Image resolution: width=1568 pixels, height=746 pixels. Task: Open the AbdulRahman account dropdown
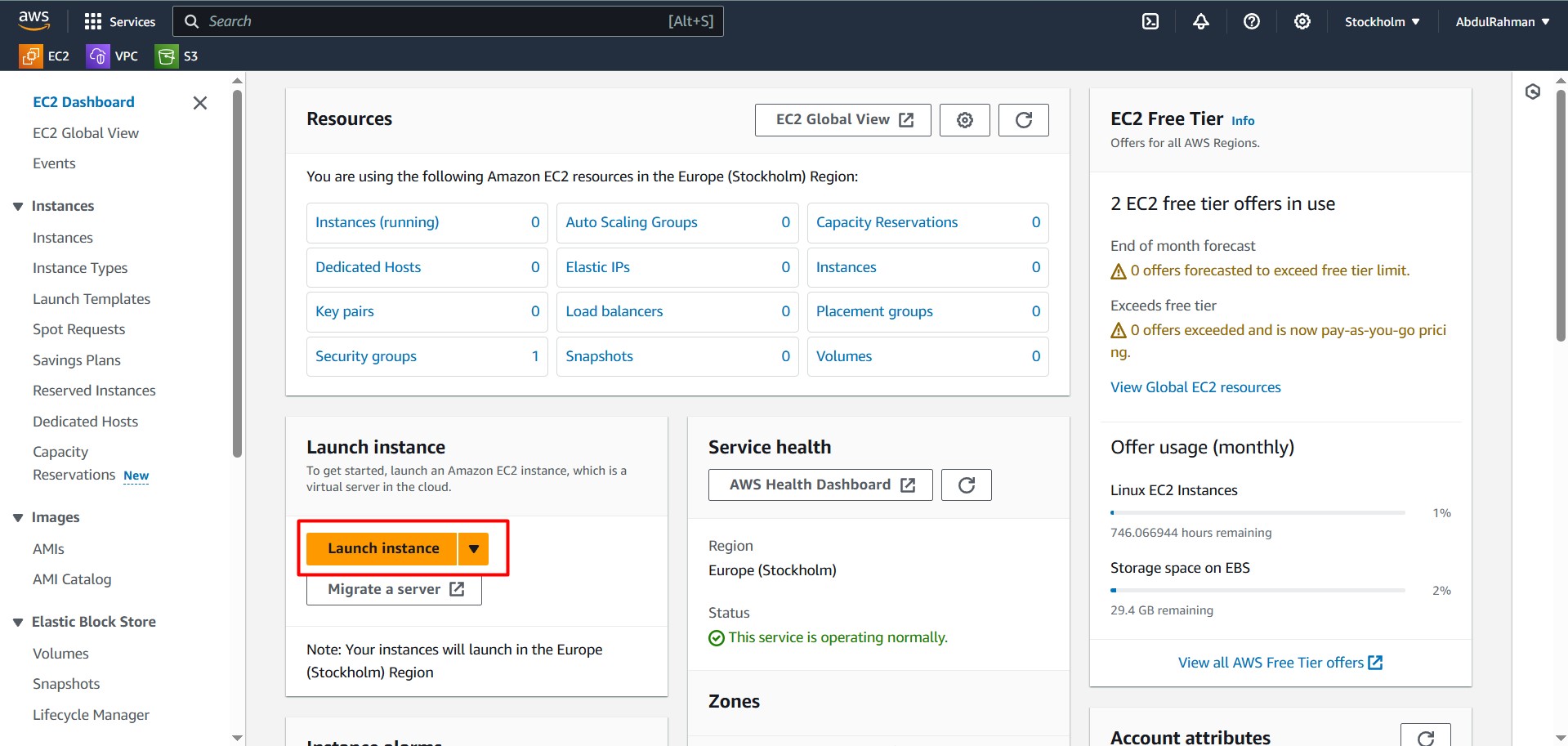tap(1502, 22)
